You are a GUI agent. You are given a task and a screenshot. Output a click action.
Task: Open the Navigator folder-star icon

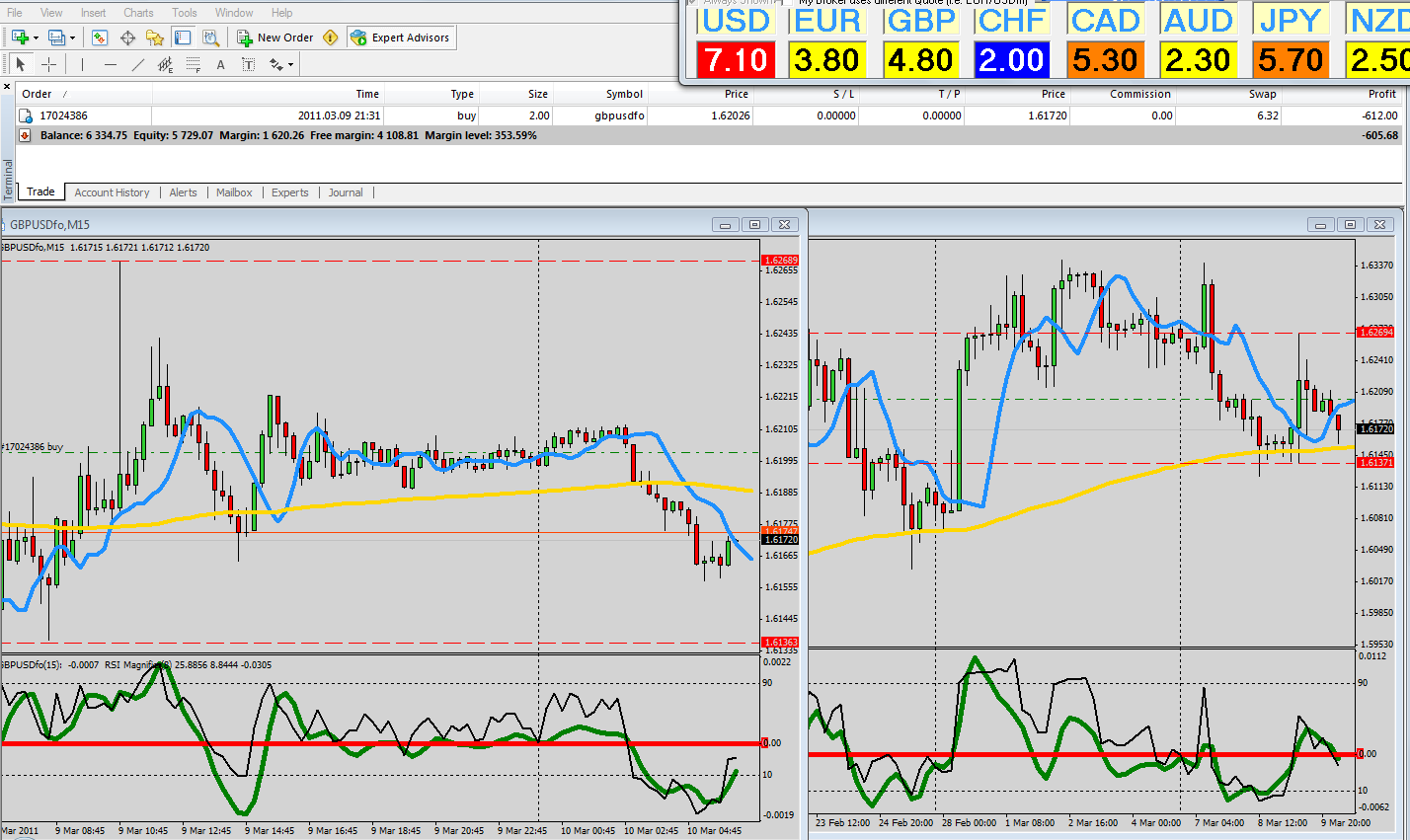155,38
